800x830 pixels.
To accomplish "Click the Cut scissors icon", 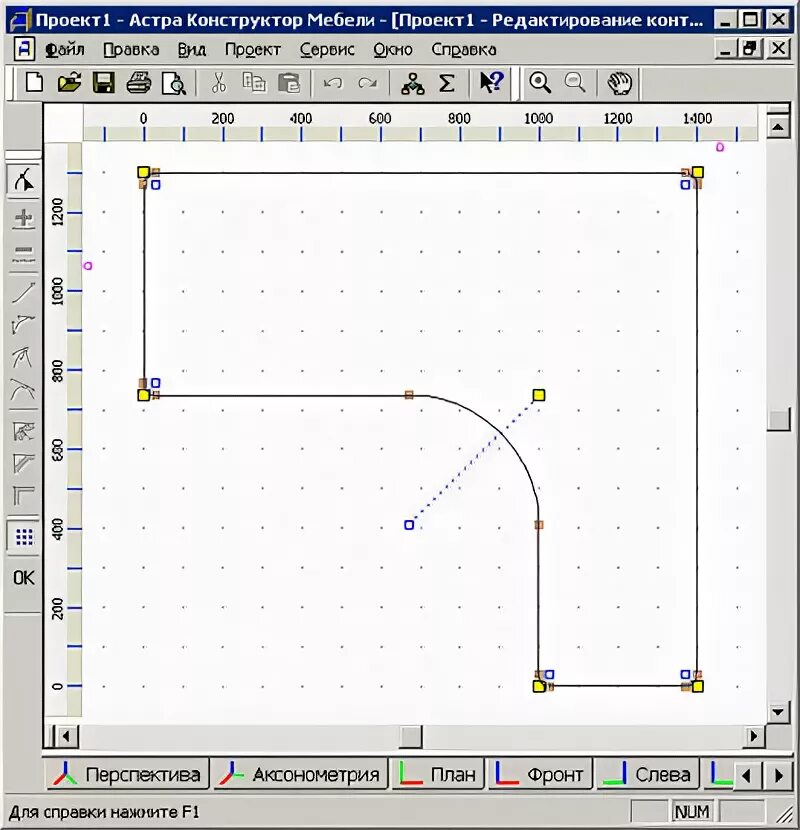I will tap(219, 83).
